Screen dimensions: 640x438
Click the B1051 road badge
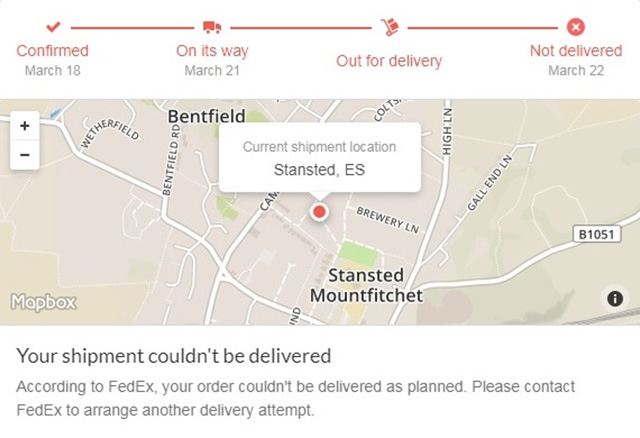pyautogui.click(x=594, y=233)
